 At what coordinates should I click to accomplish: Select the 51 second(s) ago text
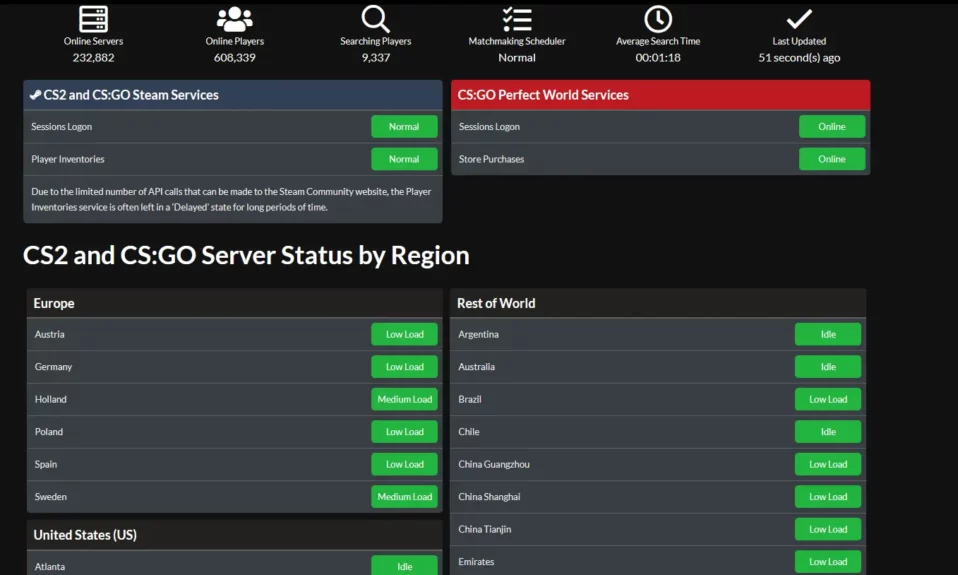pos(799,57)
